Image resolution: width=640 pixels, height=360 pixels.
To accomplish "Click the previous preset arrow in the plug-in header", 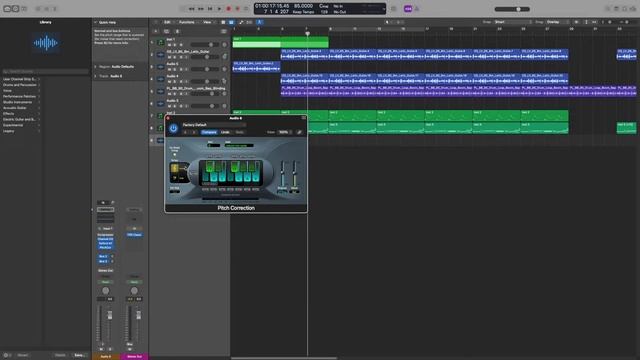I will pyautogui.click(x=186, y=132).
